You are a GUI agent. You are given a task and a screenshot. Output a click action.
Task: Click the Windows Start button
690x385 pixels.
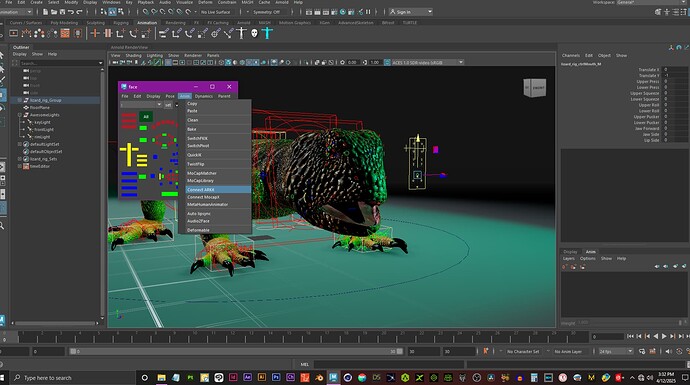pos(2,378)
